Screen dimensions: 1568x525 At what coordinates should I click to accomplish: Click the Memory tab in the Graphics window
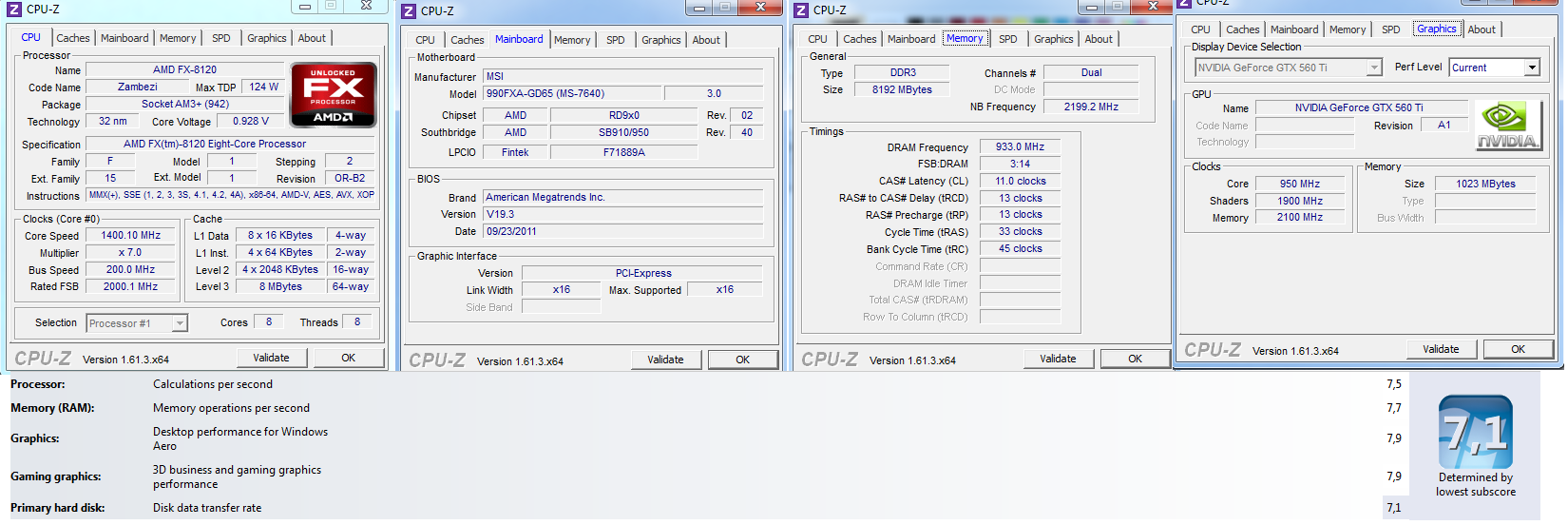pos(1348,29)
